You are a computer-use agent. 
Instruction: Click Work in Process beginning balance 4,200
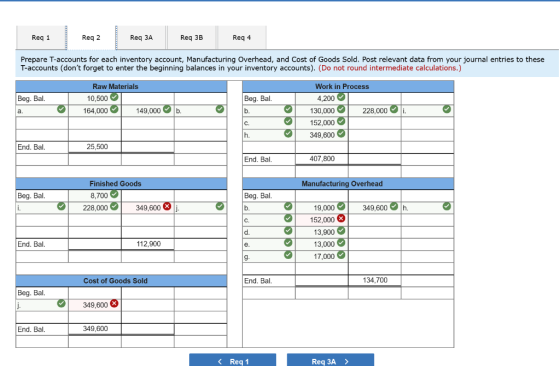pyautogui.click(x=322, y=98)
